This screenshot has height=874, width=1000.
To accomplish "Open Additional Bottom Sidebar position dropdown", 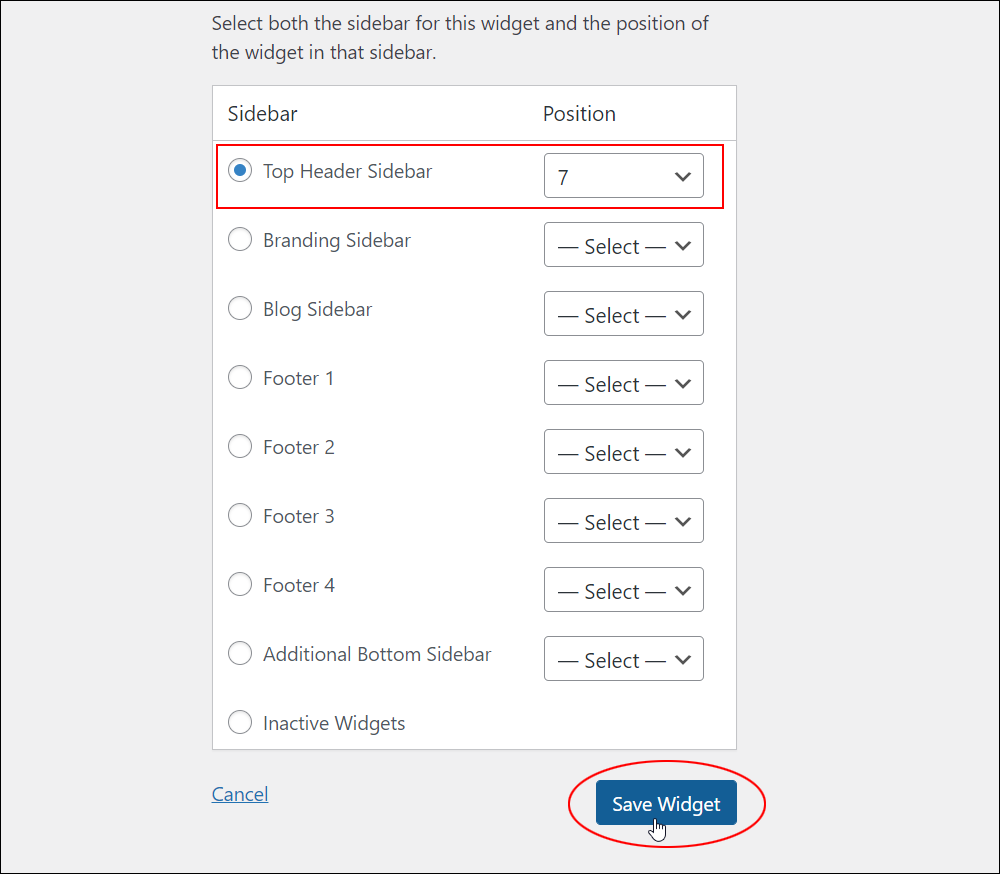I will (x=624, y=658).
